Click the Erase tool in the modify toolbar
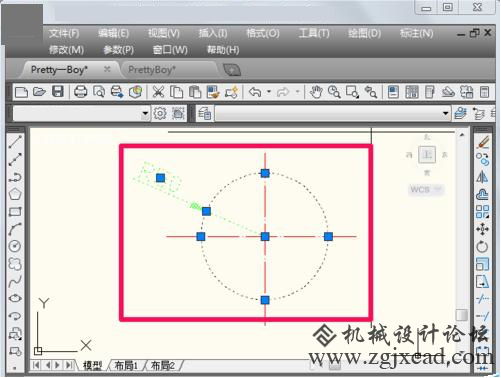 (483, 142)
